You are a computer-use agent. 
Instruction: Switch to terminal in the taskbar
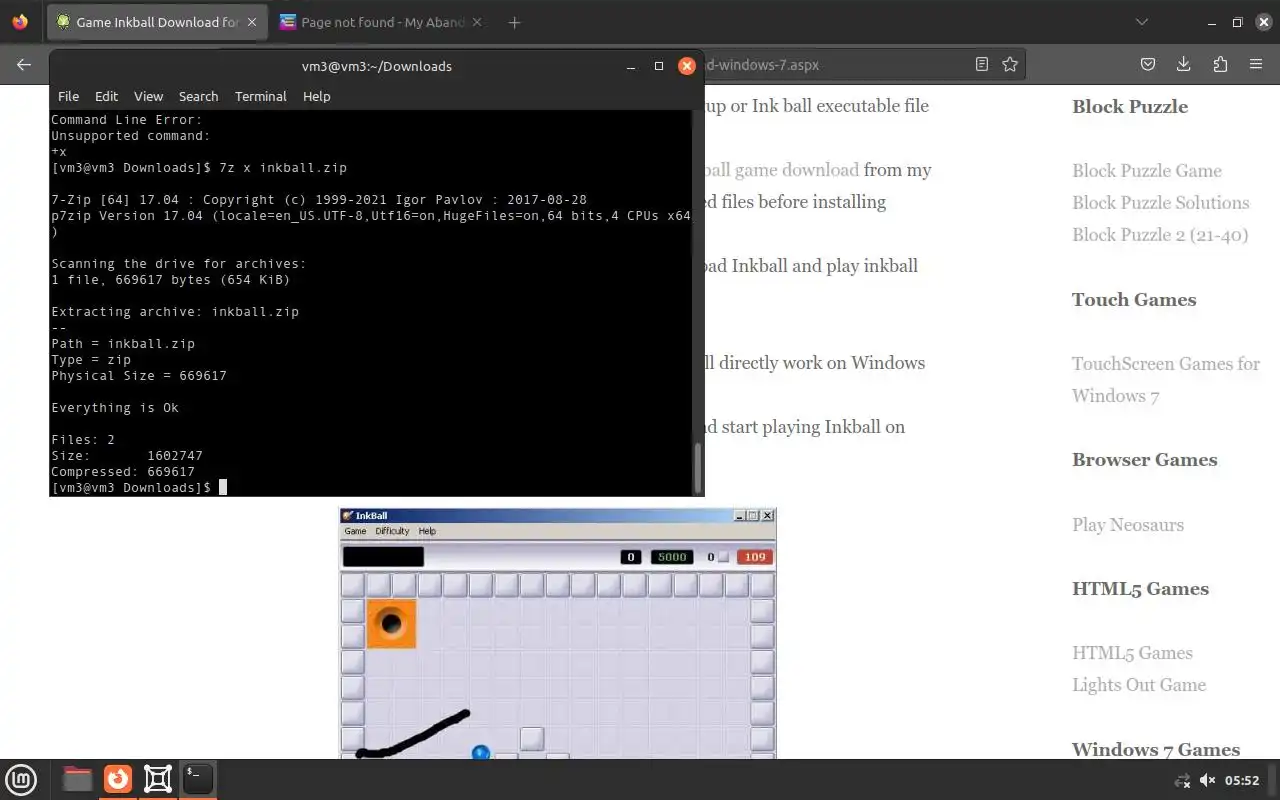coord(198,779)
